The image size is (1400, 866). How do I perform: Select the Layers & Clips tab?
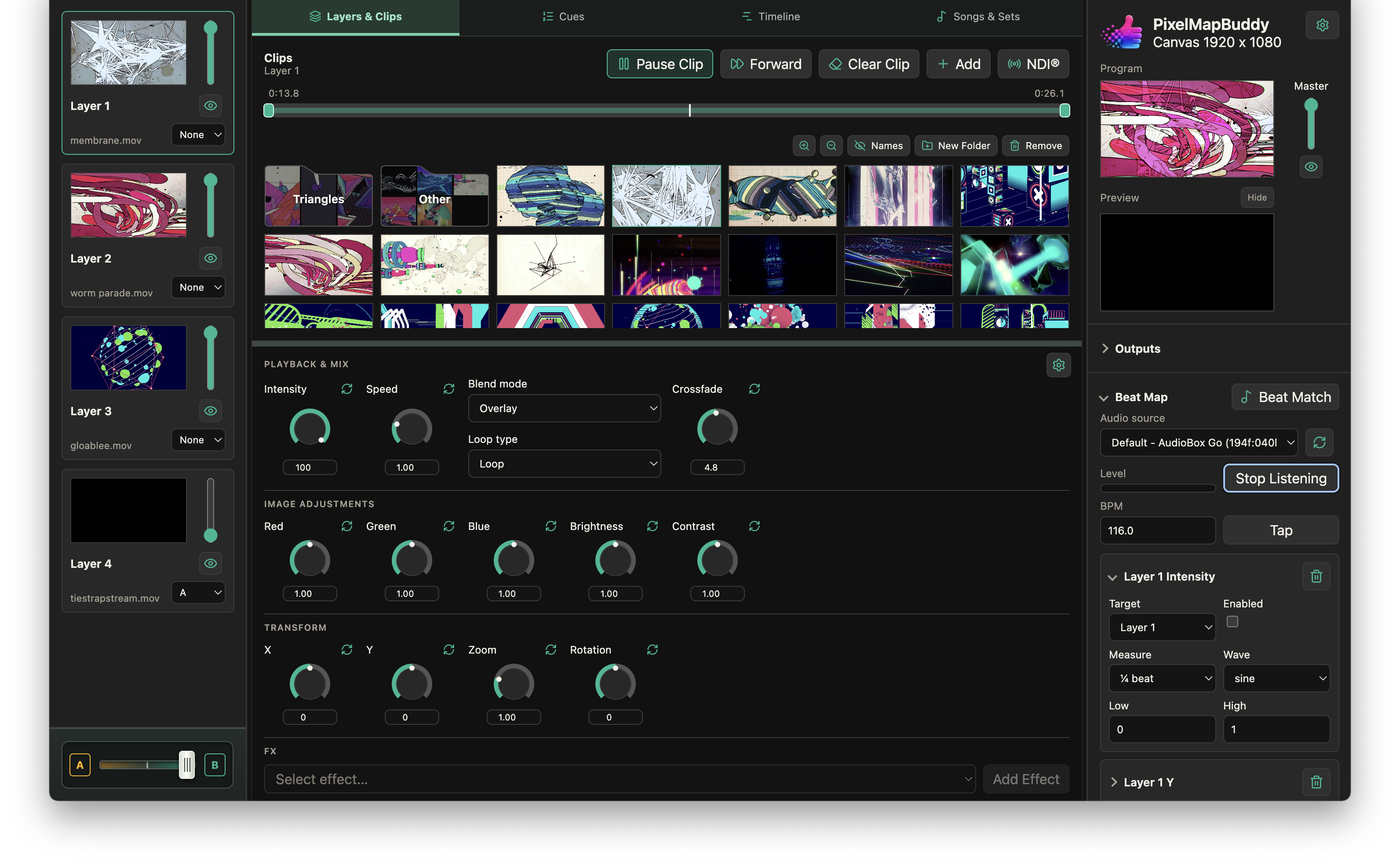[356, 17]
